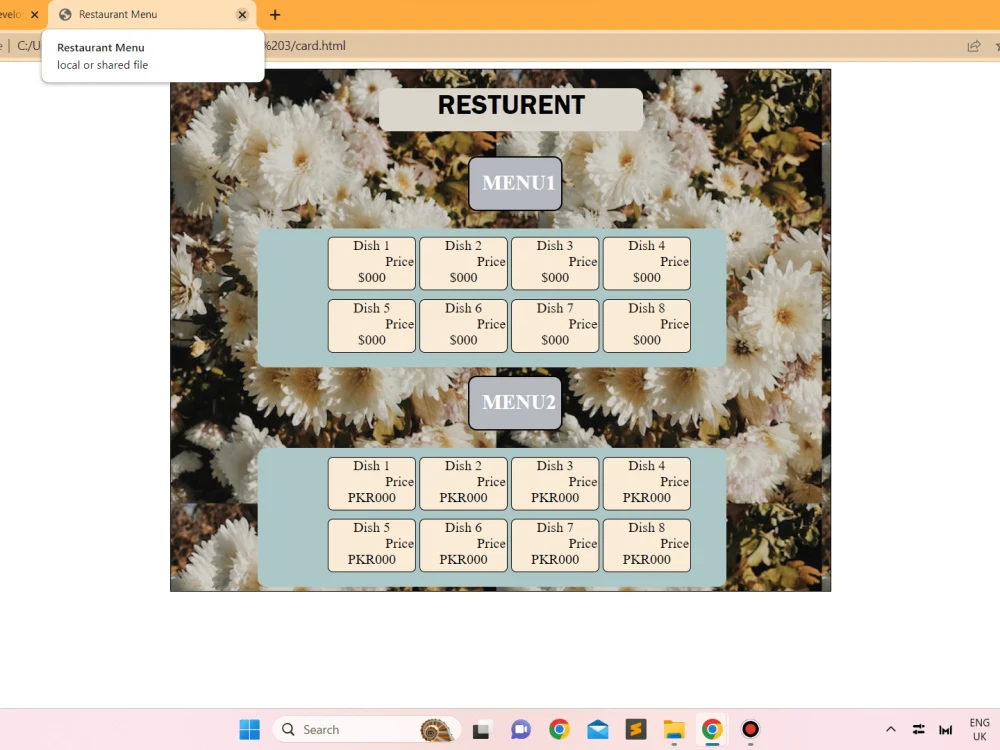Screen dimensions: 1000x750
Task: Open a new browser tab
Action: 275,15
